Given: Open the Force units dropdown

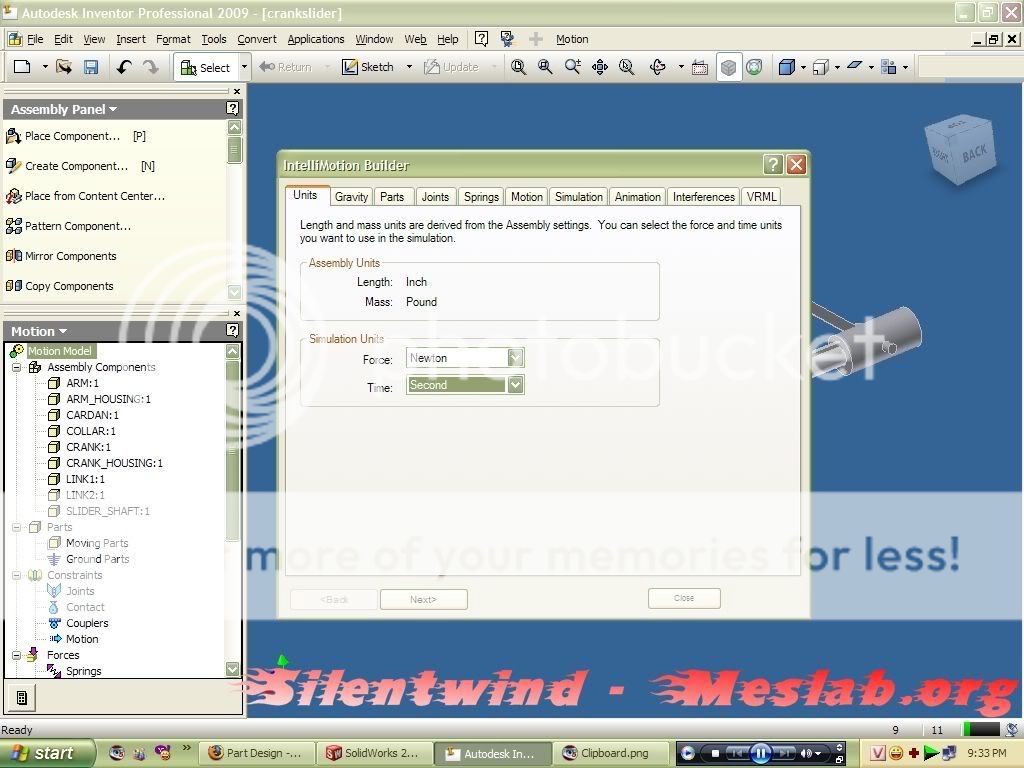Looking at the screenshot, I should (x=515, y=358).
